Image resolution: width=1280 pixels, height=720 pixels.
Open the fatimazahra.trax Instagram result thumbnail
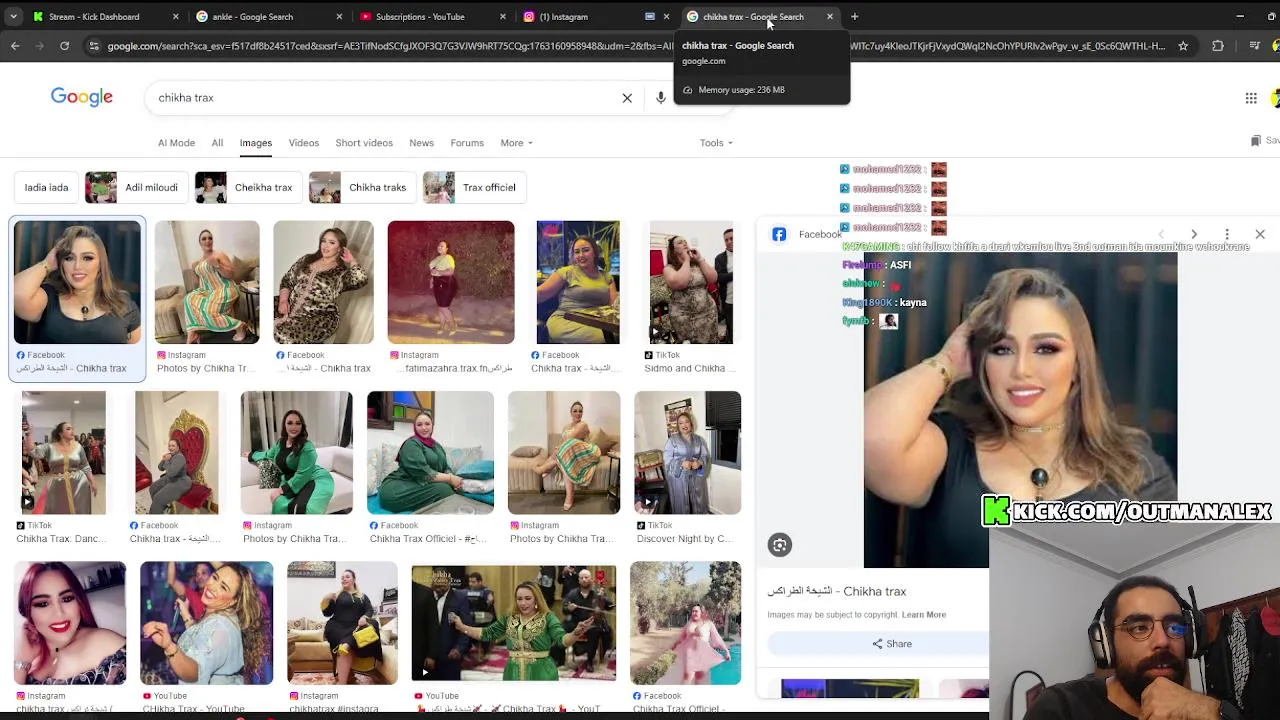tap(451, 282)
